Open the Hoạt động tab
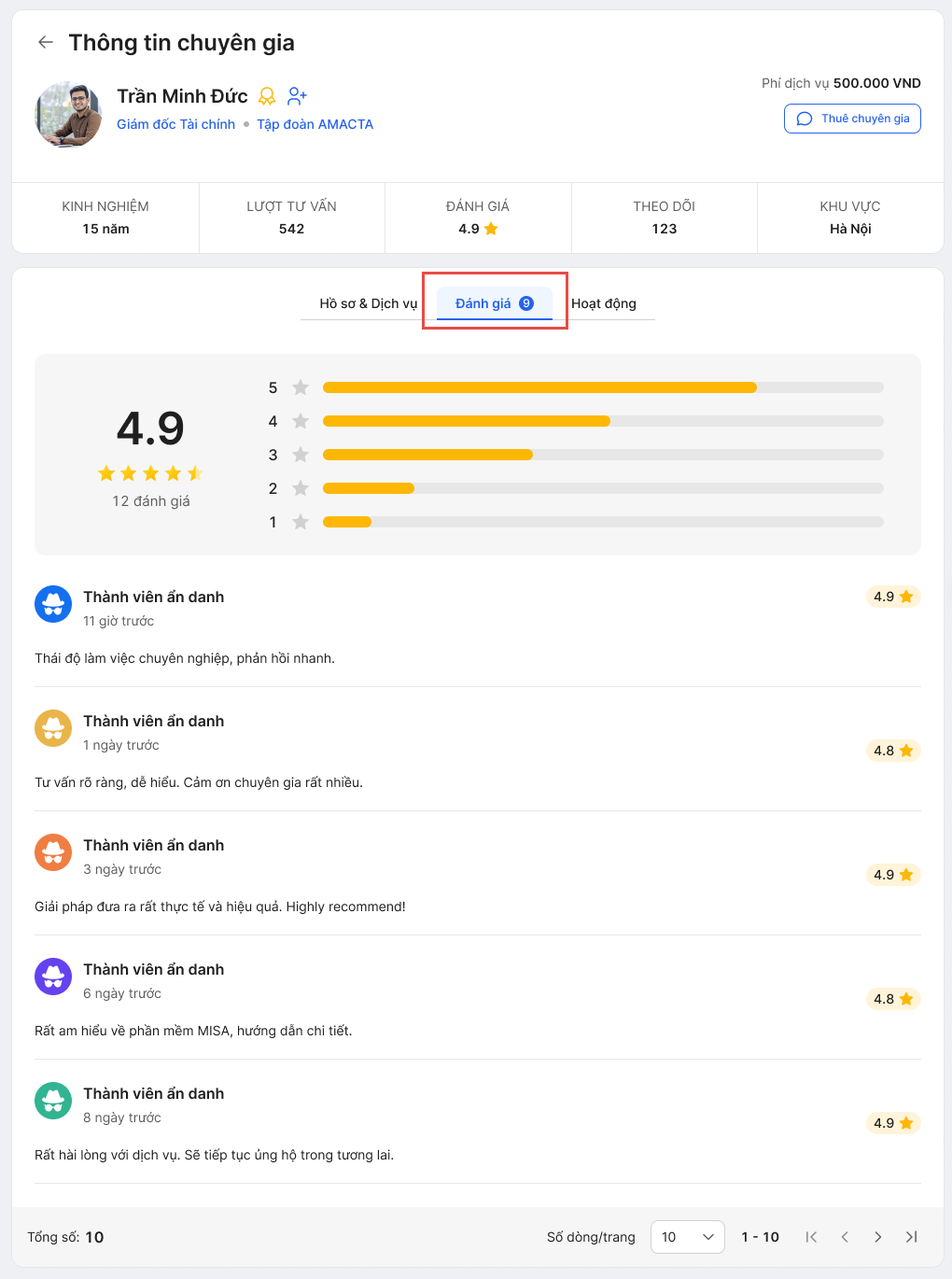The image size is (952, 1279). (604, 303)
